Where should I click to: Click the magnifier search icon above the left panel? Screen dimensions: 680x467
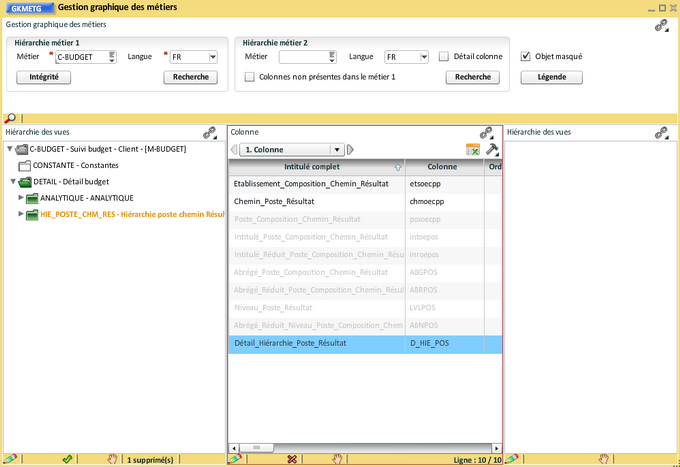[x=10, y=119]
